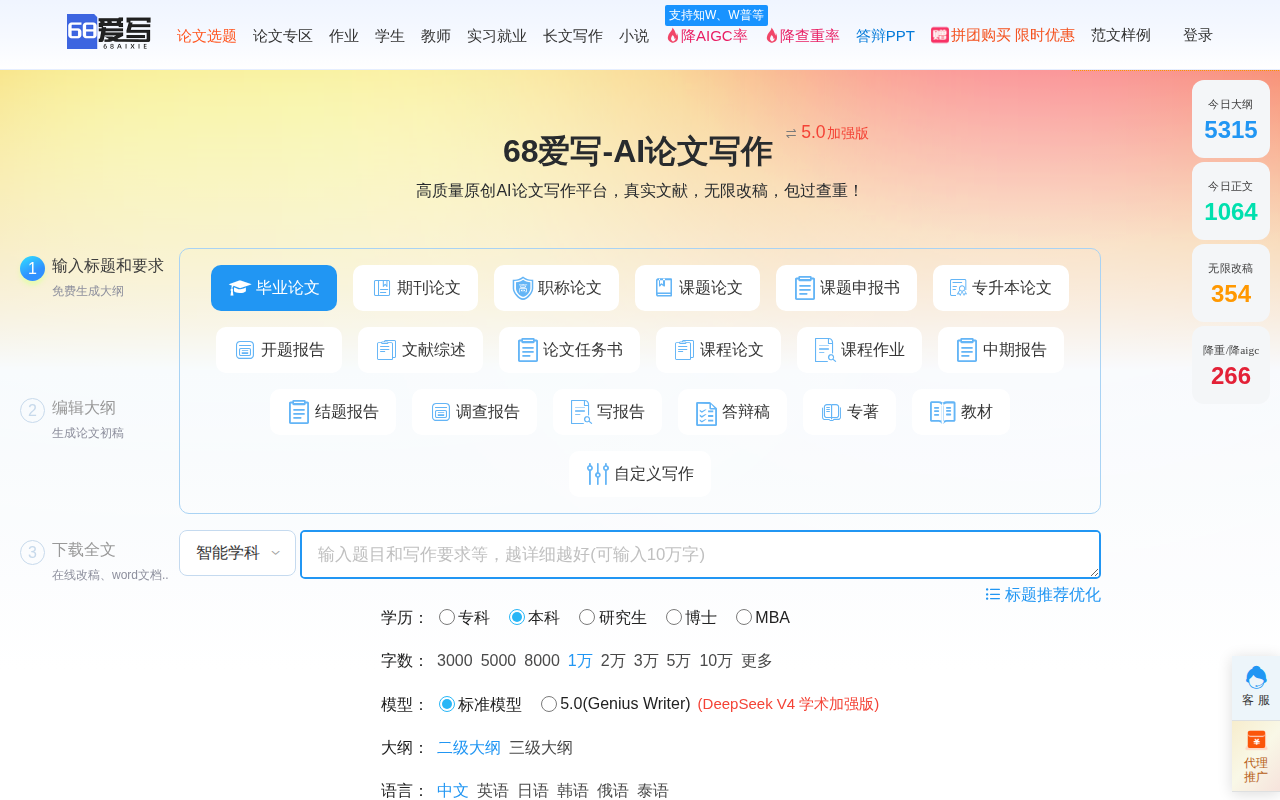Open the 实习就业 menu item

pyautogui.click(x=497, y=36)
